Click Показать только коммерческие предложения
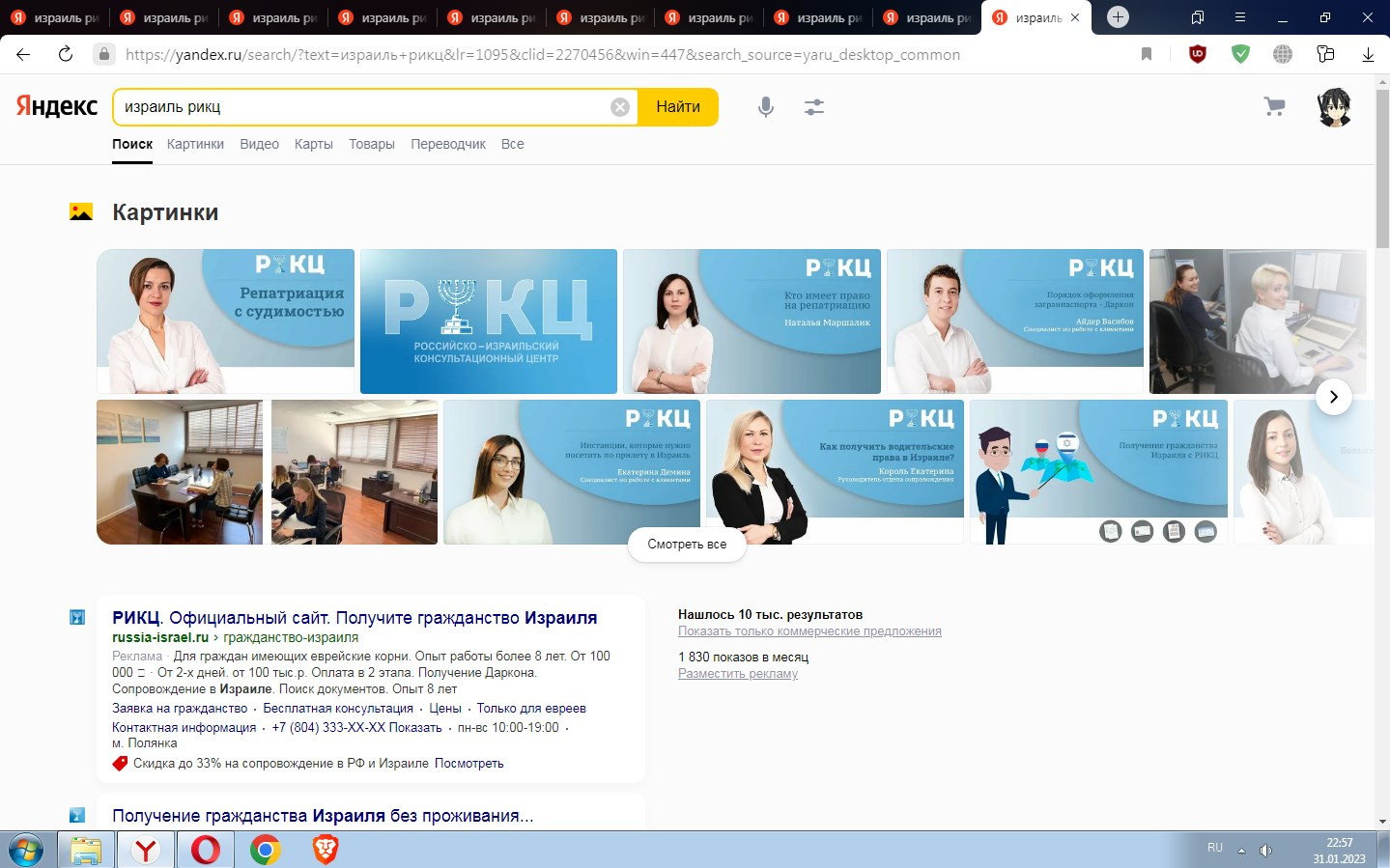Viewport: 1390px width, 868px height. (x=809, y=631)
